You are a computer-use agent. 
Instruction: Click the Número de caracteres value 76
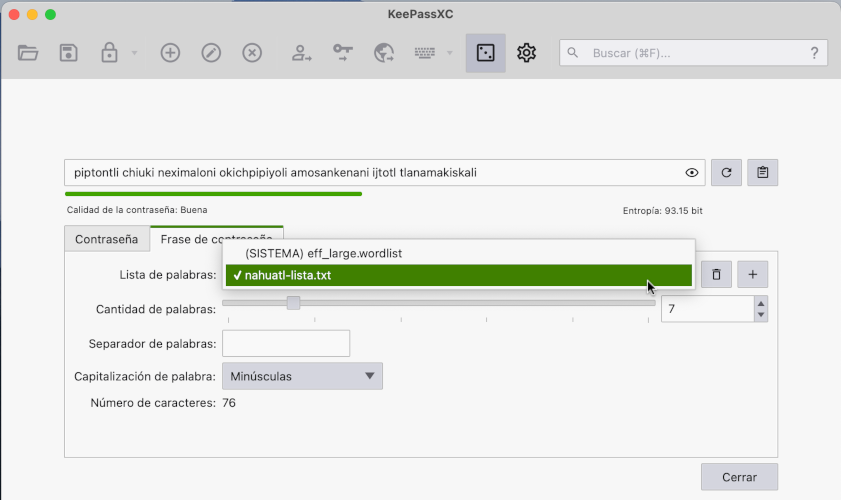[x=229, y=403]
